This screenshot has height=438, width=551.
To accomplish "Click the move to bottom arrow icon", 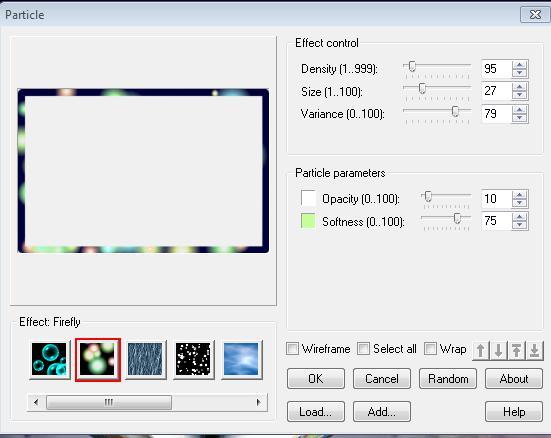I will point(534,350).
